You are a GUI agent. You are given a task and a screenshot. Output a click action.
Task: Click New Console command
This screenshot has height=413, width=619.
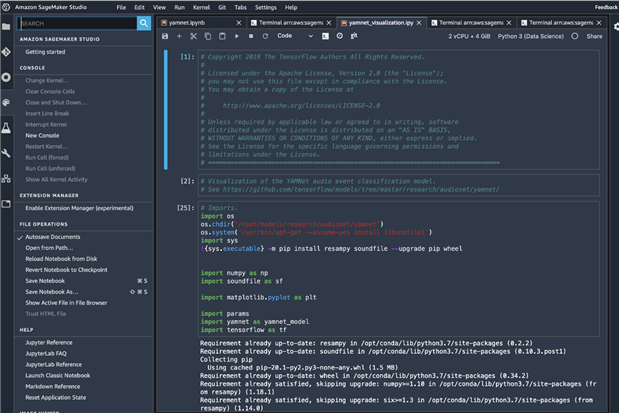pos(42,135)
